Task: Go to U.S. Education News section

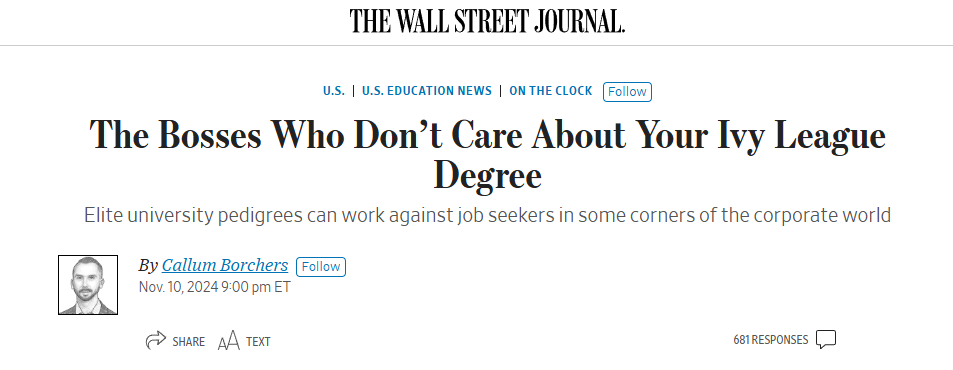Action: [427, 91]
